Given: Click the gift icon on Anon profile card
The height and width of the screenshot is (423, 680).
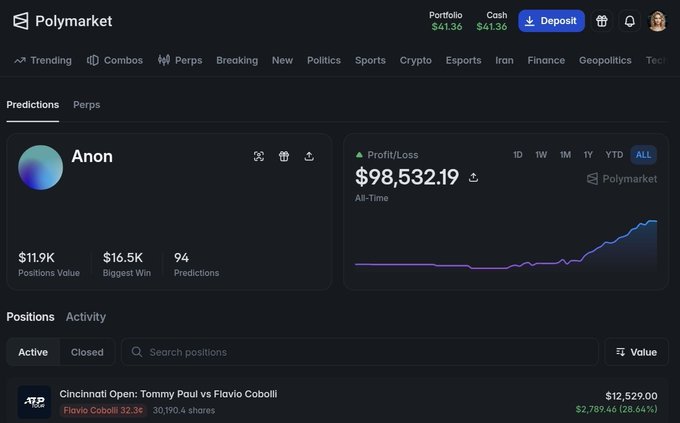Looking at the screenshot, I should tap(284, 156).
